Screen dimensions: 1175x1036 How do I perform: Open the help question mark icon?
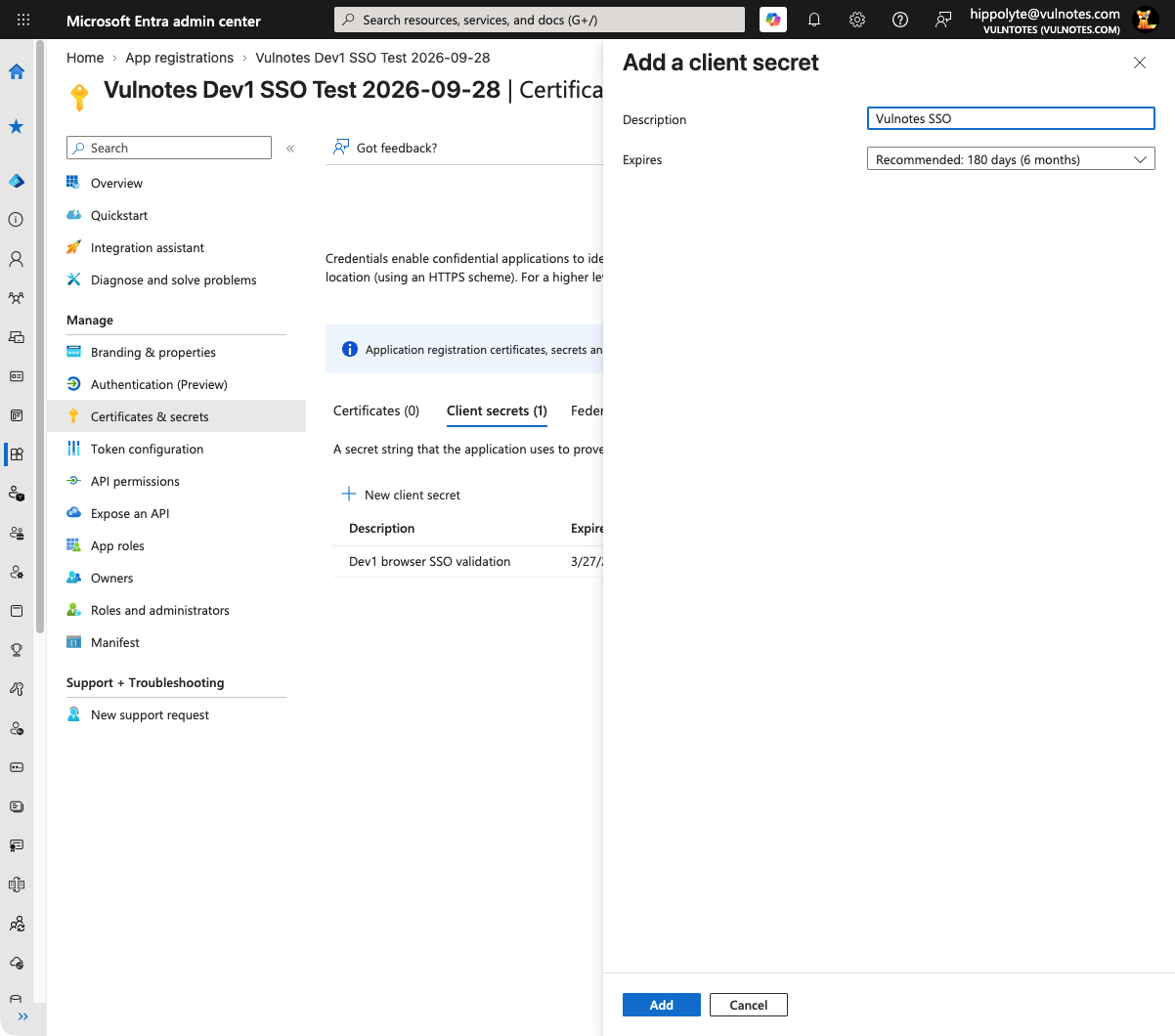[x=900, y=20]
